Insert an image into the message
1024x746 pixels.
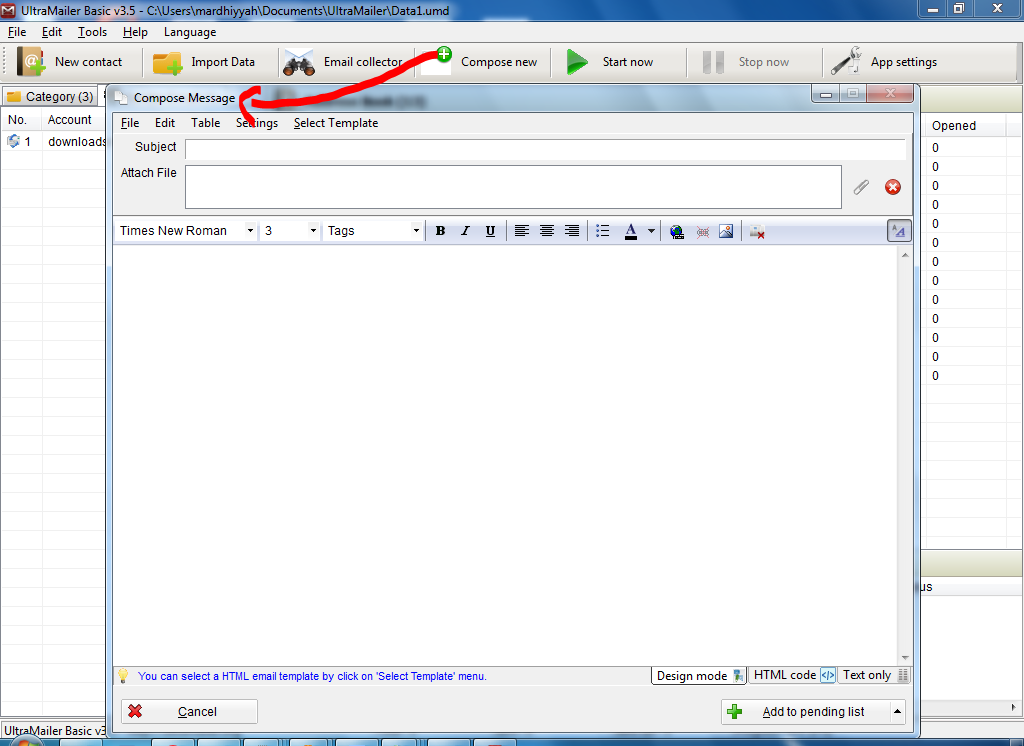tap(726, 231)
